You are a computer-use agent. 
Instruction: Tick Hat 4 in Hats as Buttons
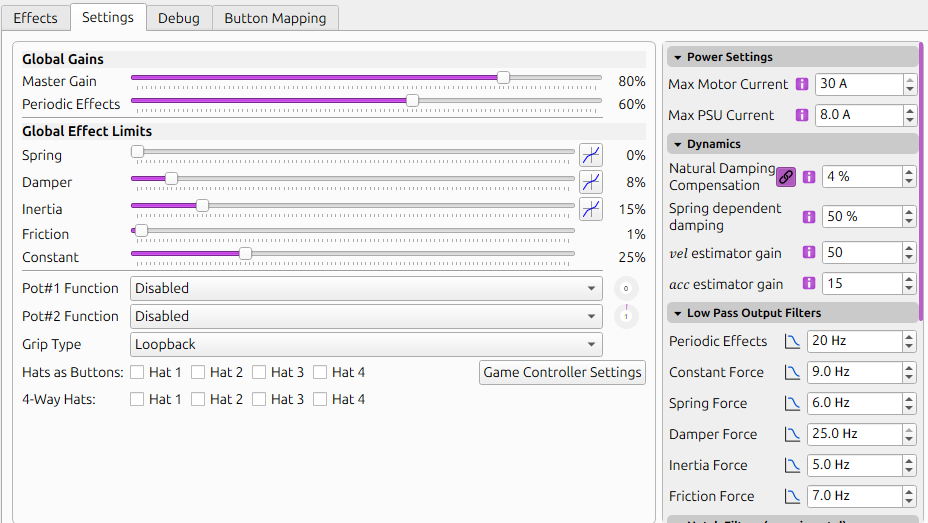320,372
